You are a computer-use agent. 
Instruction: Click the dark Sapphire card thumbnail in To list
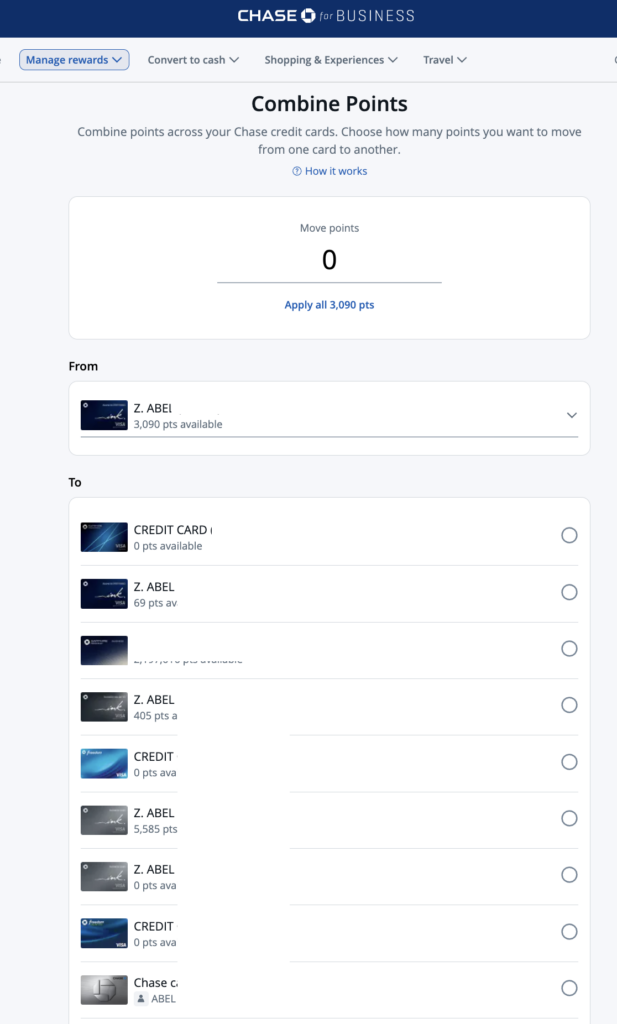(x=103, y=648)
